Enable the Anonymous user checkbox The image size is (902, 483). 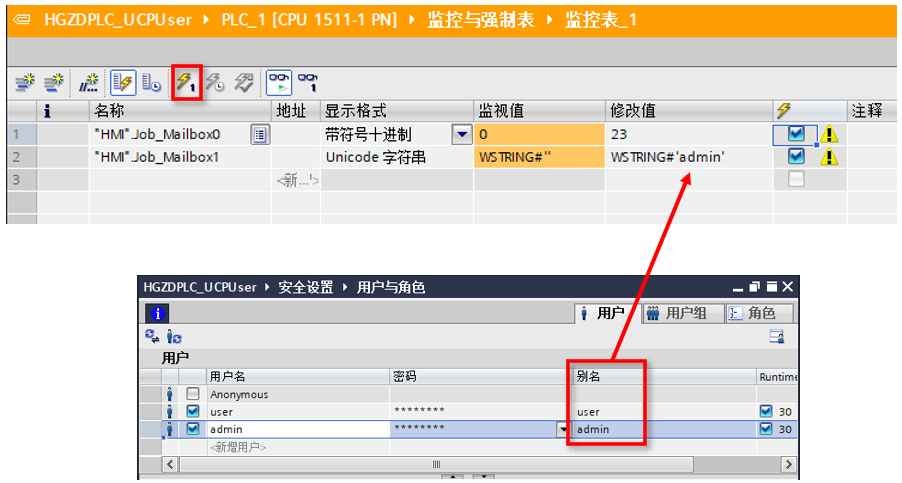click(x=193, y=394)
